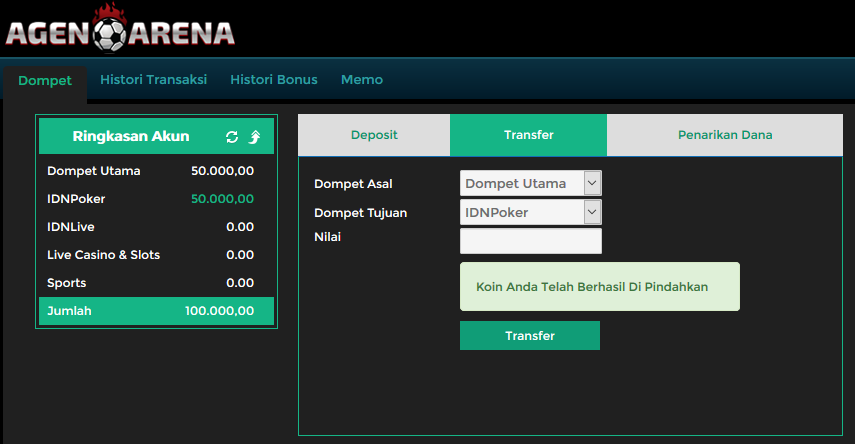Go to Histori Transaksi
Screen dimensions: 855x444
(154, 80)
